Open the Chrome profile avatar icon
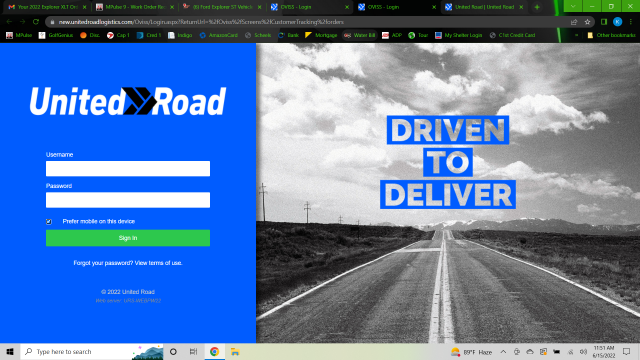This screenshot has height=360, width=640. [x=617, y=22]
